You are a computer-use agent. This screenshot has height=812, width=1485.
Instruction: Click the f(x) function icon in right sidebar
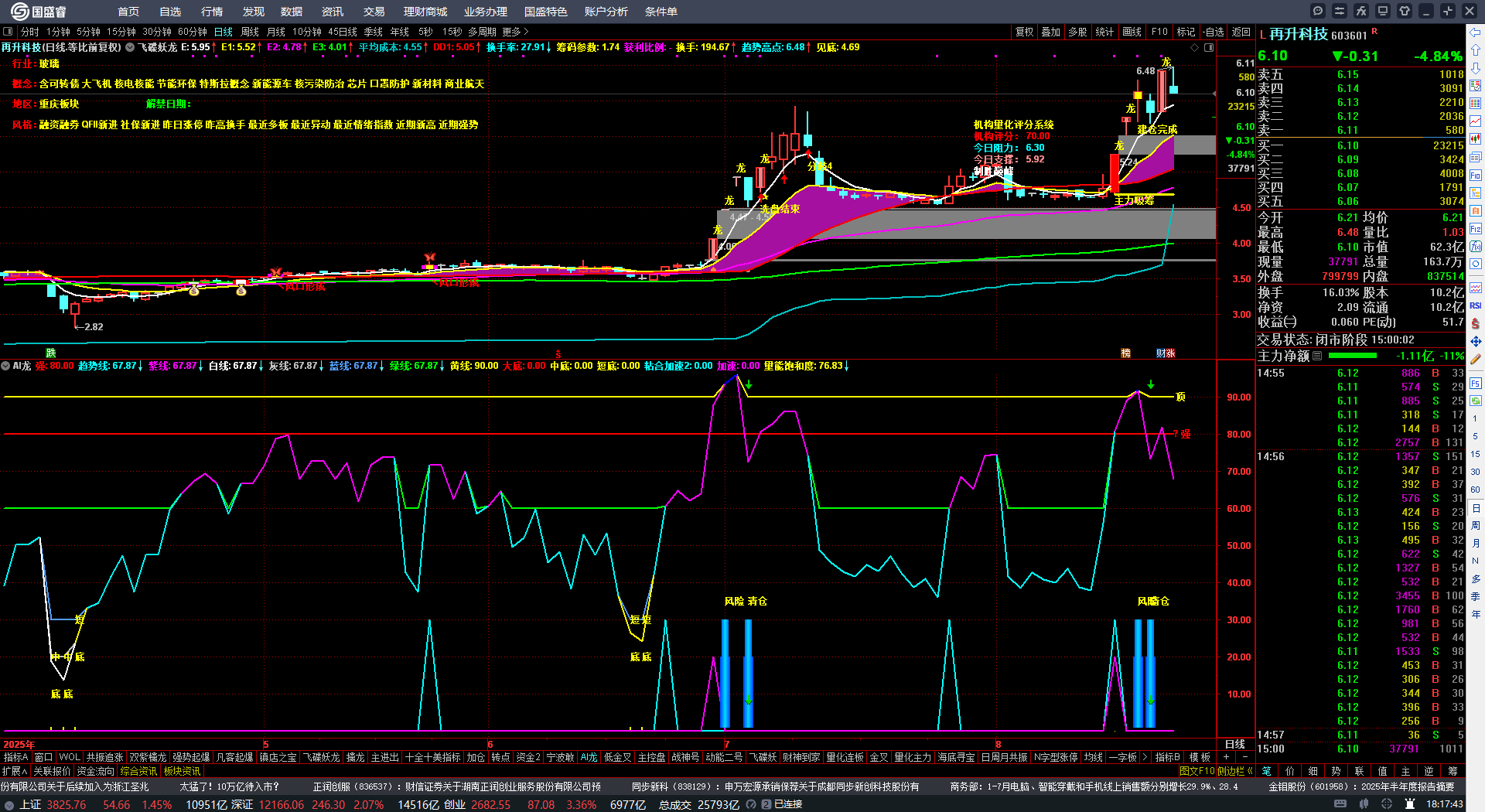pos(1476,247)
